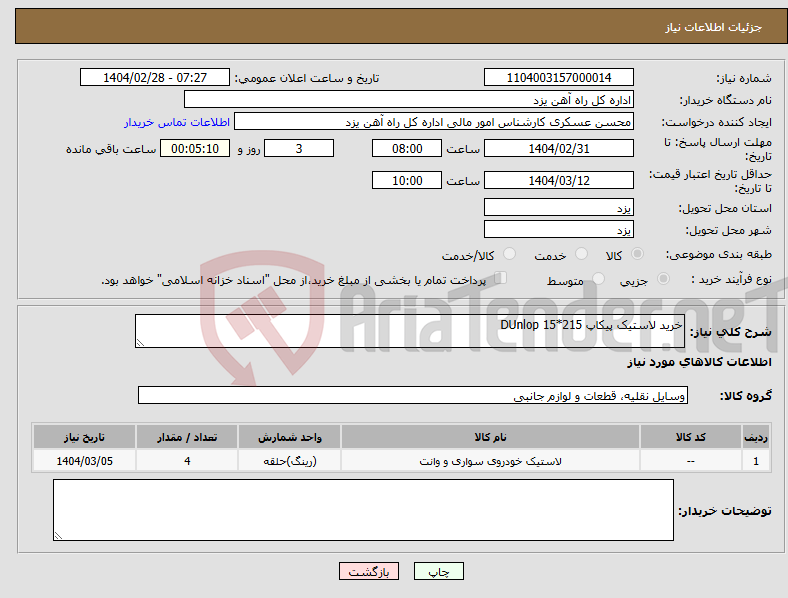788x598 pixels.
Task: Toggle the اسناد خزانه اسلامی payment checkbox
Action: 501,278
